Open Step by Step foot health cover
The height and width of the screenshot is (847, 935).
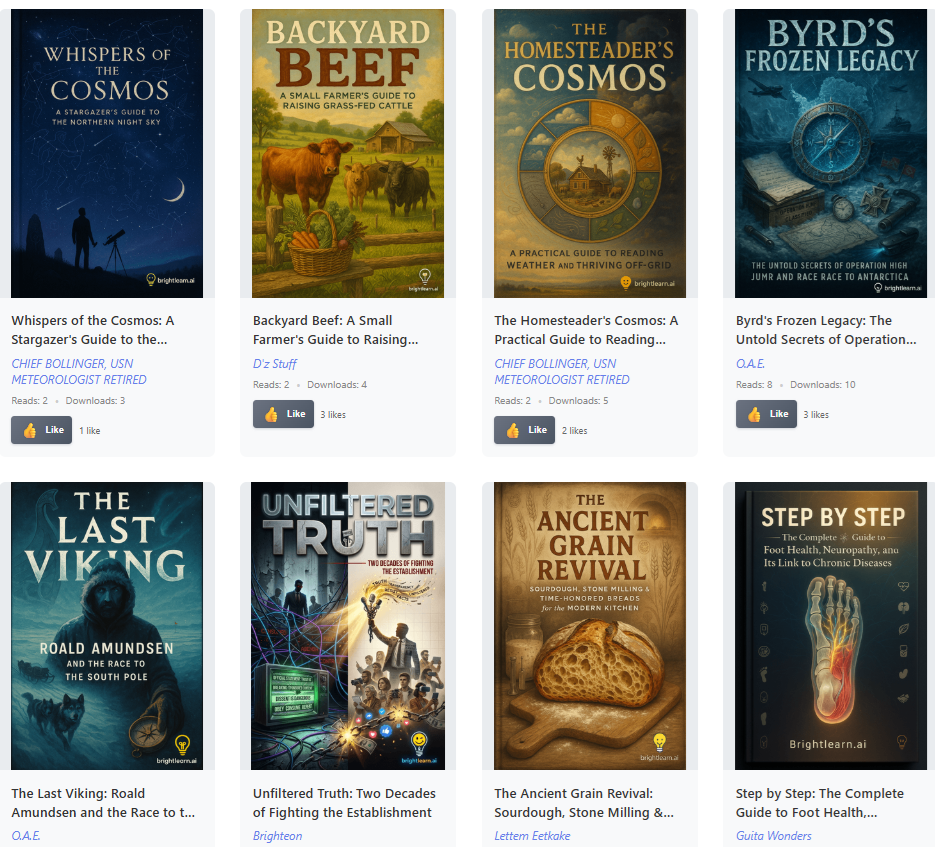point(831,626)
